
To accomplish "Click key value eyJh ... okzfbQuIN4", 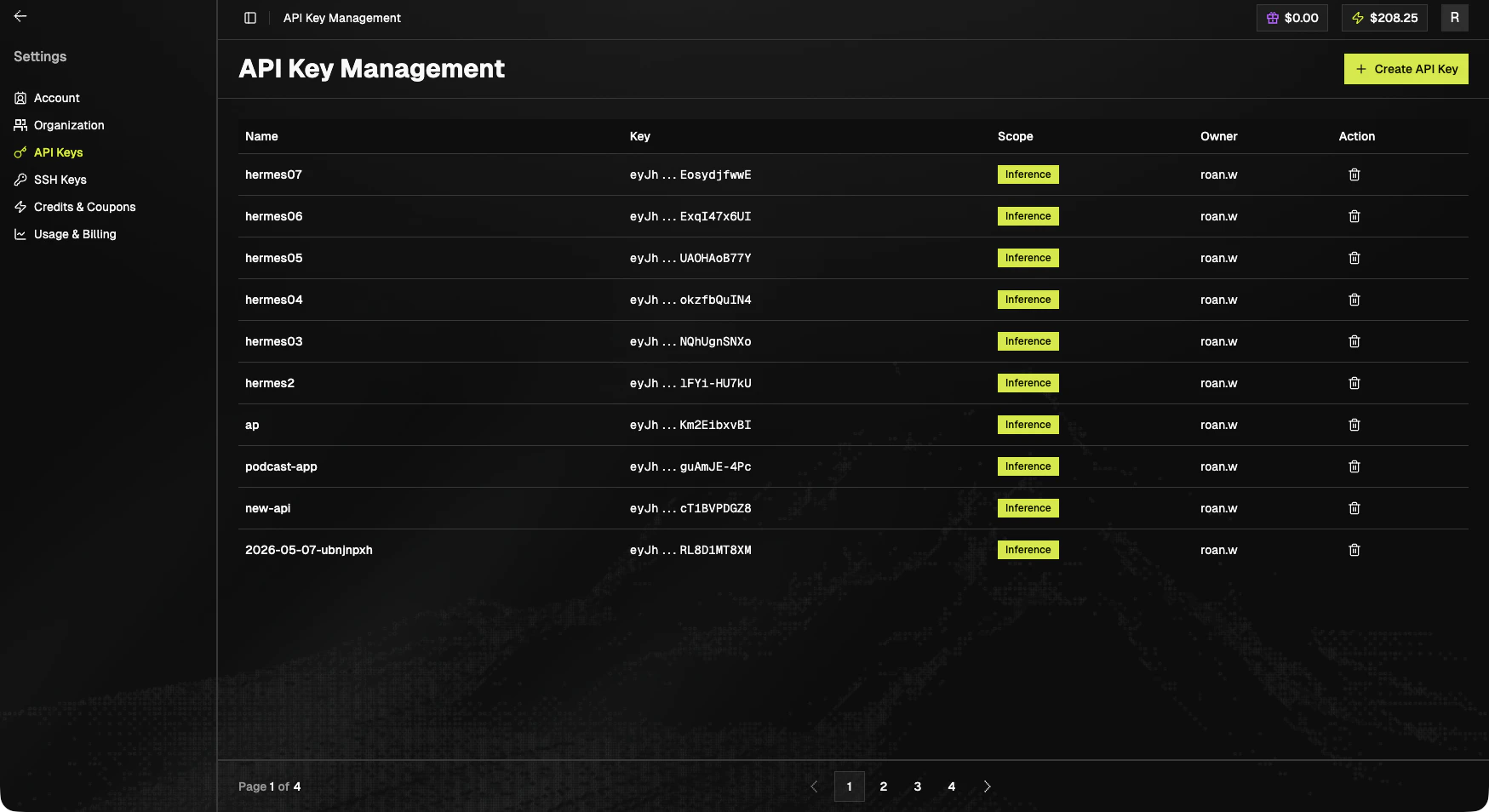I will click(x=690, y=300).
